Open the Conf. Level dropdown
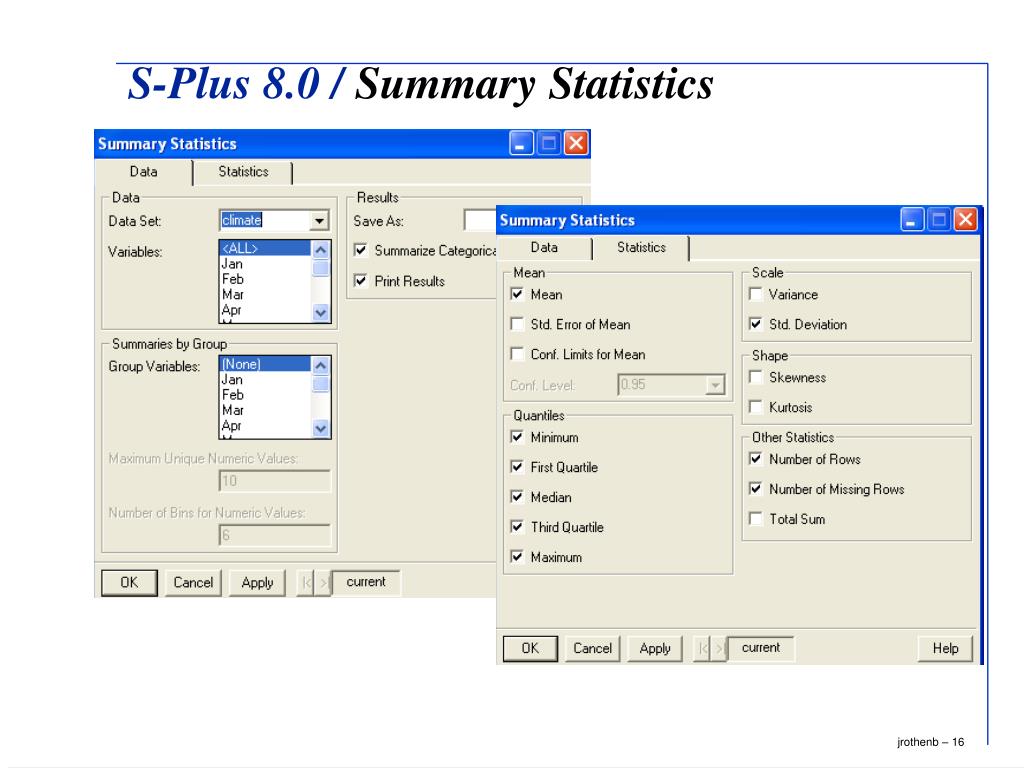The width and height of the screenshot is (1024, 768). click(x=715, y=385)
